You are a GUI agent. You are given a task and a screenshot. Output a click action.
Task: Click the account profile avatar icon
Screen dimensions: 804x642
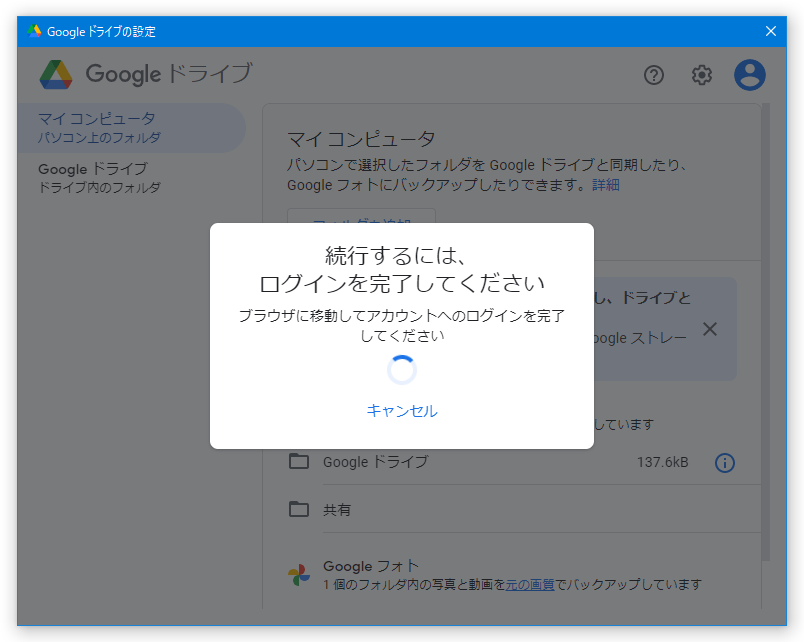coord(750,75)
